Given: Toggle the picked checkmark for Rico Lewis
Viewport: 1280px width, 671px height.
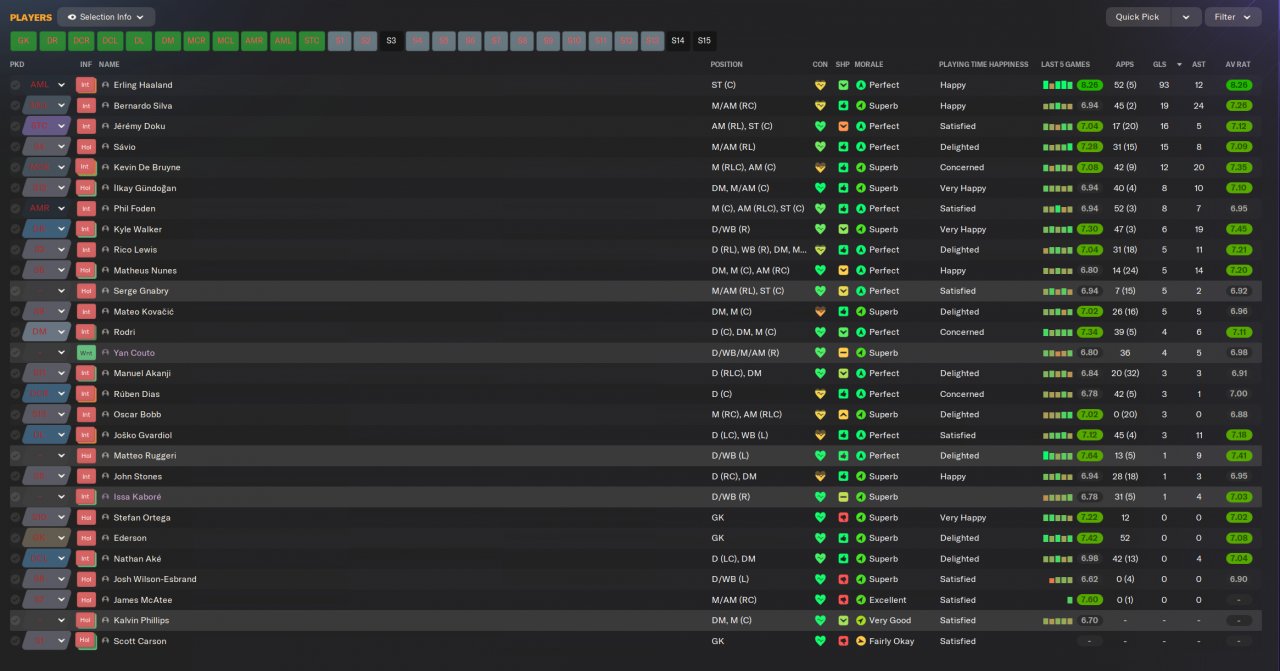Looking at the screenshot, I should (15, 250).
